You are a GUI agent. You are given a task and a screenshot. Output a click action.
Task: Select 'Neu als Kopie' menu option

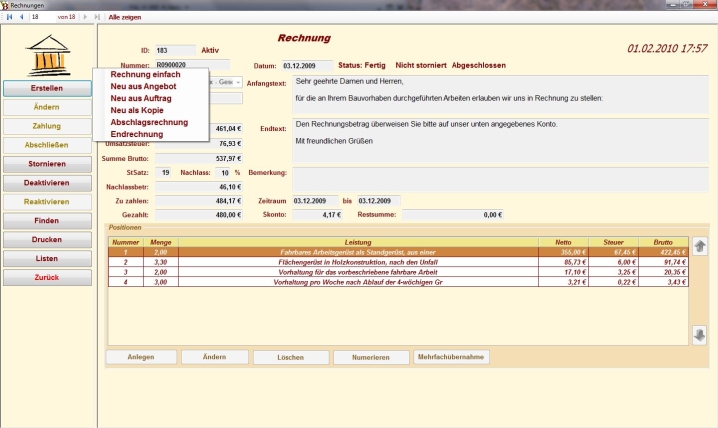tap(137, 110)
